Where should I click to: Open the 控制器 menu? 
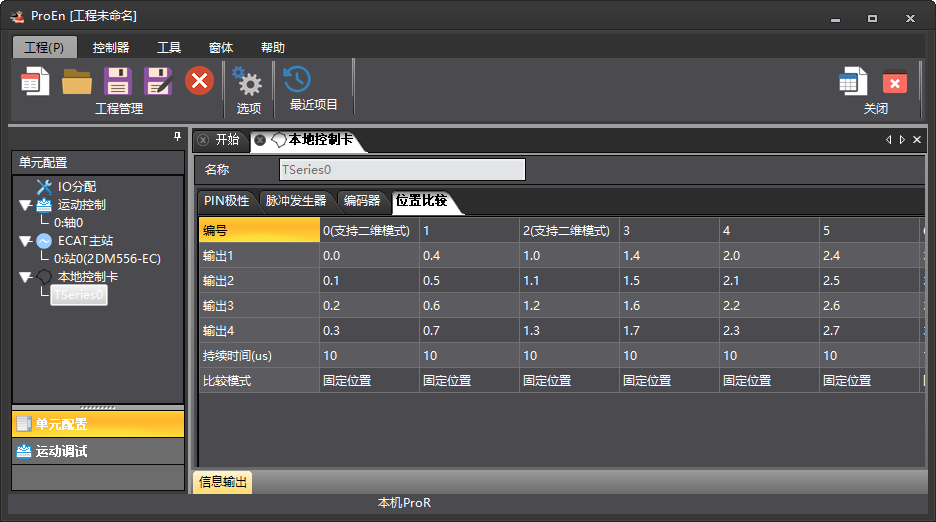click(x=111, y=47)
